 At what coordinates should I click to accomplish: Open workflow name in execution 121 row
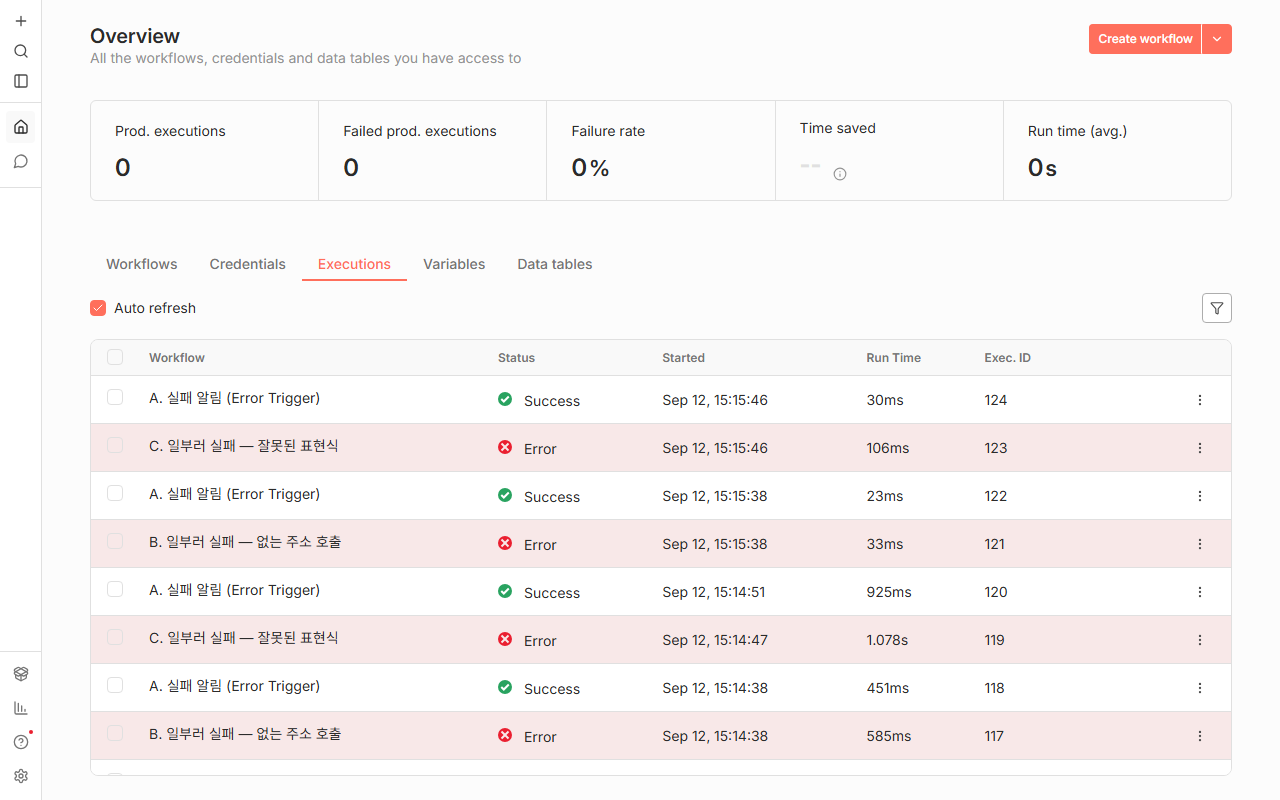click(x=245, y=542)
